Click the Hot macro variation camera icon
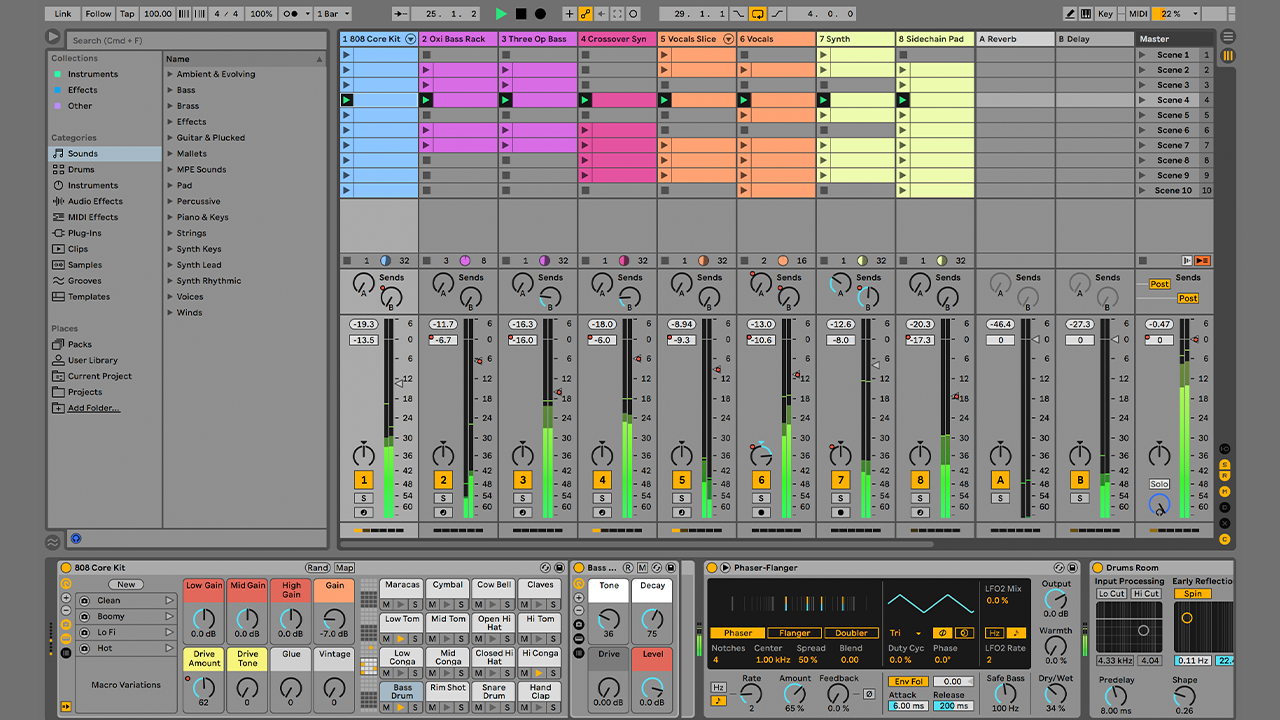The width and height of the screenshot is (1280, 720). 85,649
